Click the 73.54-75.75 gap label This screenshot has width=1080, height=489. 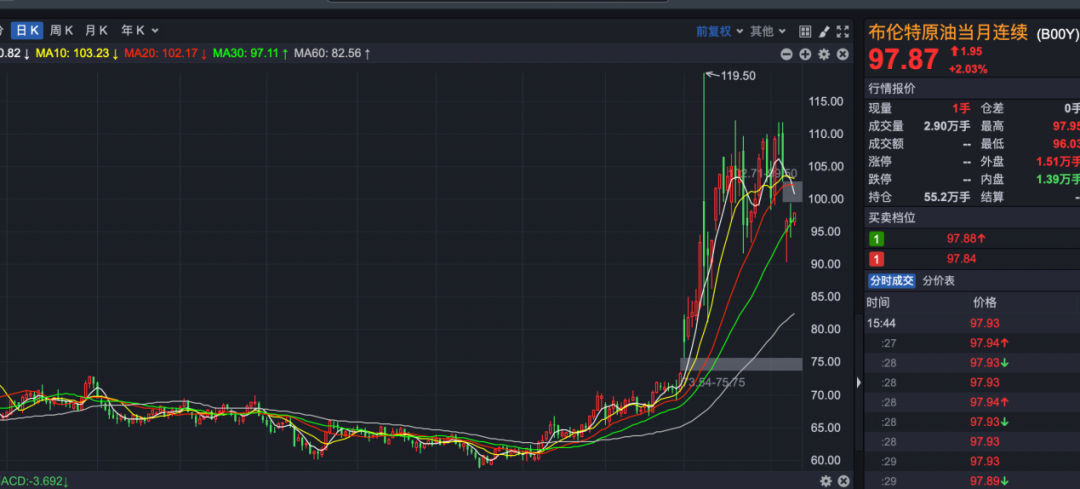[x=712, y=382]
